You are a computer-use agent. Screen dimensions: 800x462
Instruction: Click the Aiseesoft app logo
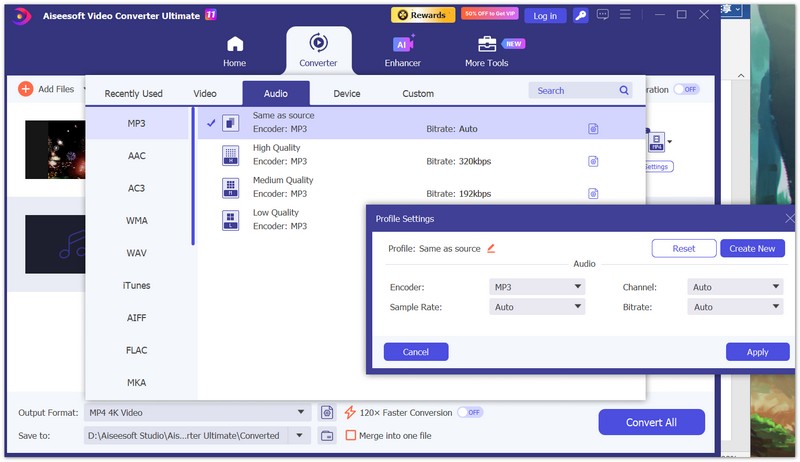21,16
